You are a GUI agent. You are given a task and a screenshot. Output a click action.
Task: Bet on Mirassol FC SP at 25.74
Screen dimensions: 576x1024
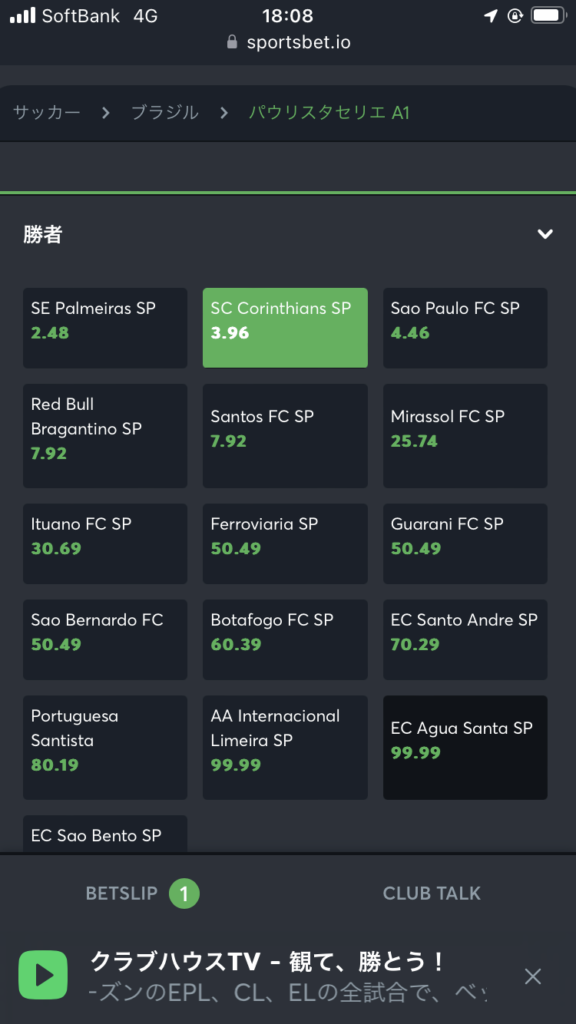tap(465, 436)
